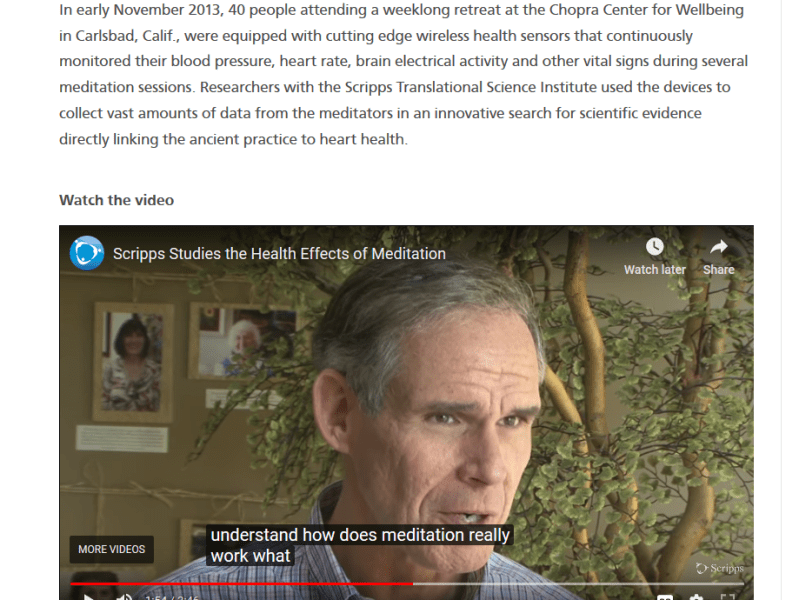Switch the video to fullscreen

[x=727, y=597]
